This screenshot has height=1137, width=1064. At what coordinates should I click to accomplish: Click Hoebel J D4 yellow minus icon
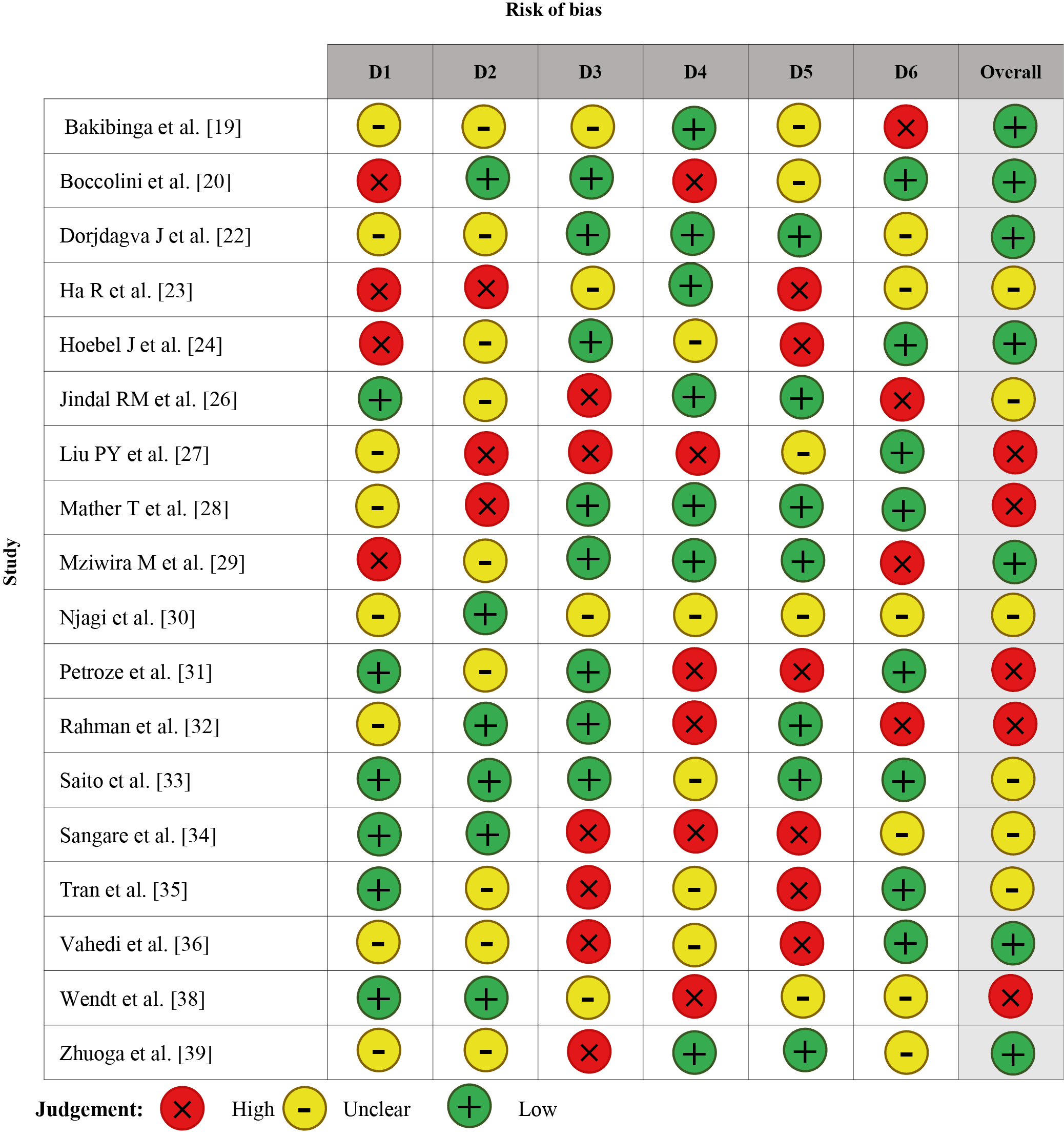click(694, 342)
